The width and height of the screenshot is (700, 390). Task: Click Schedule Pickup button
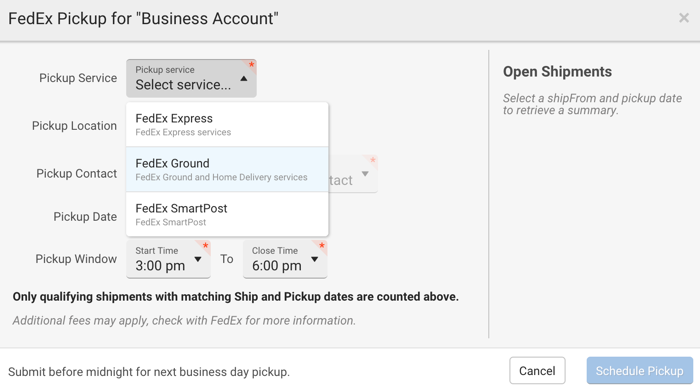click(x=639, y=370)
